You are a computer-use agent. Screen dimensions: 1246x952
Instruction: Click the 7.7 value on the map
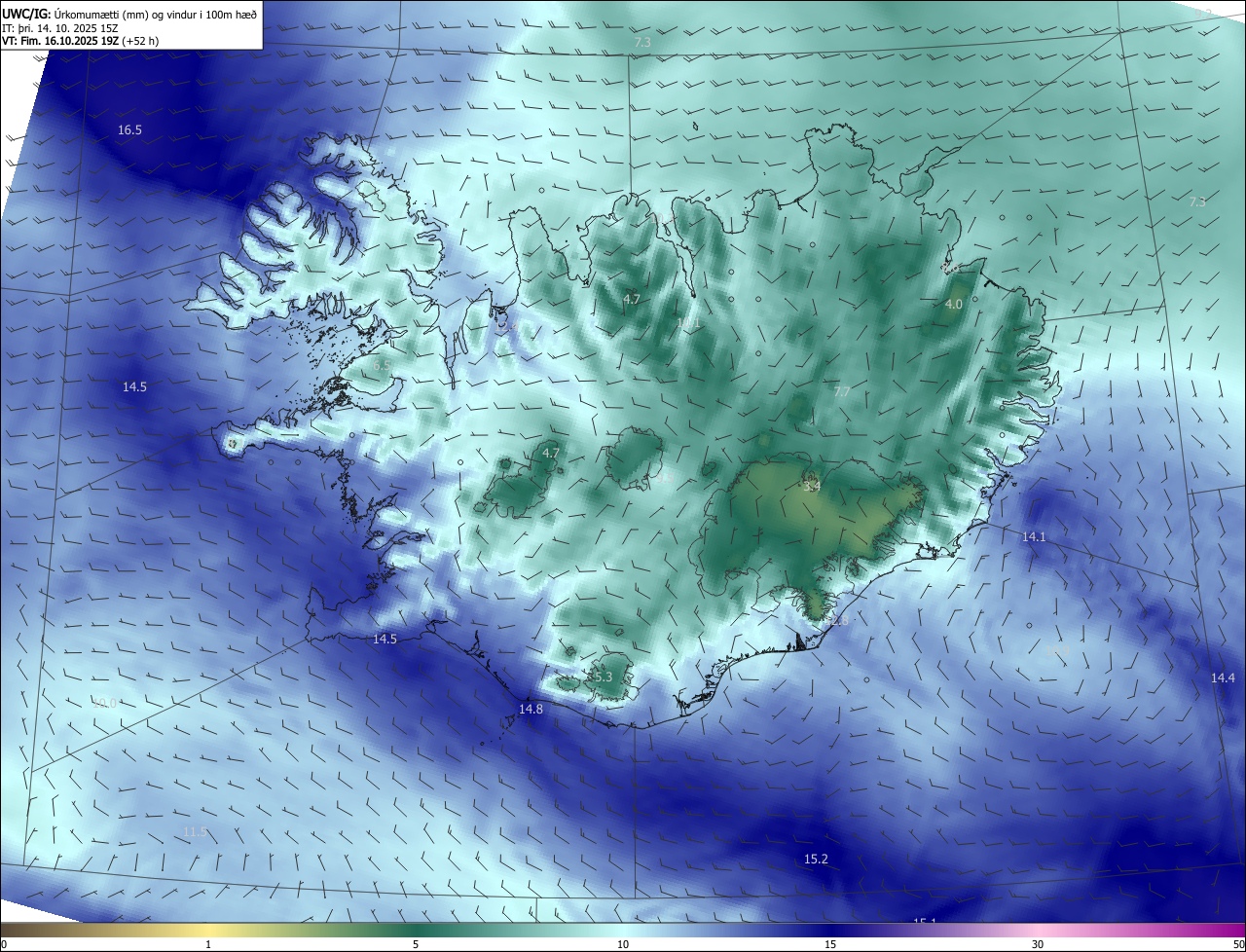click(x=842, y=392)
